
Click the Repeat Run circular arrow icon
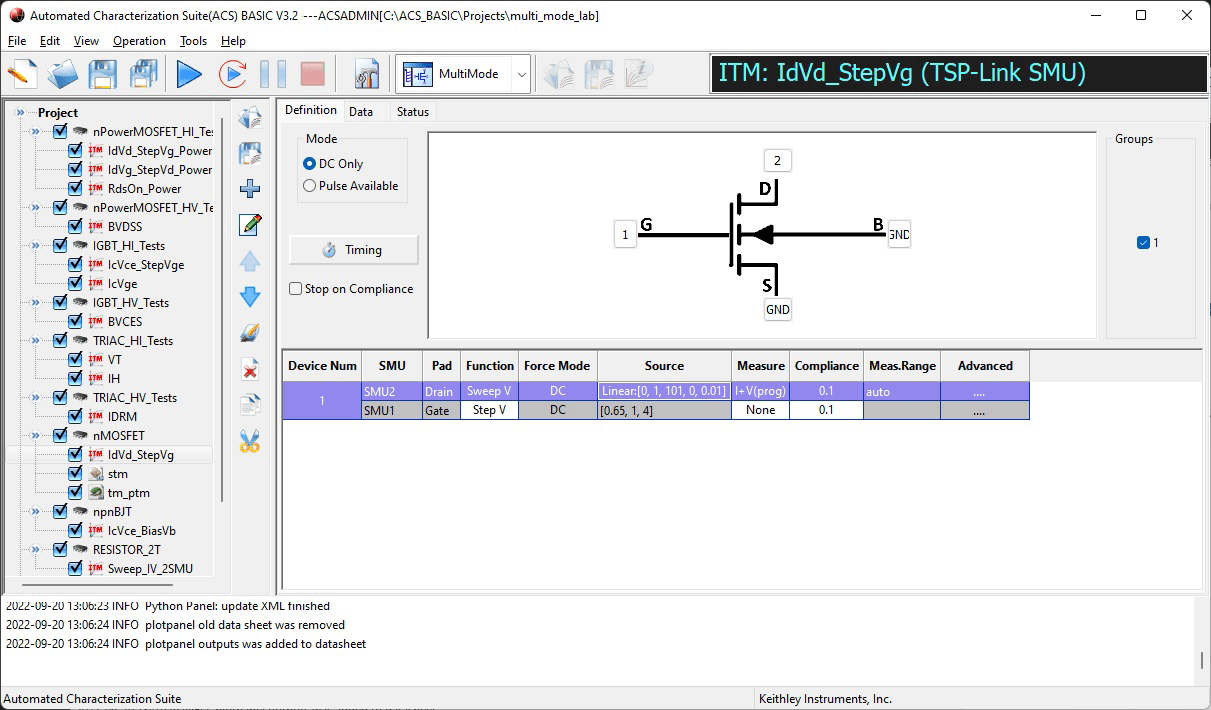232,74
